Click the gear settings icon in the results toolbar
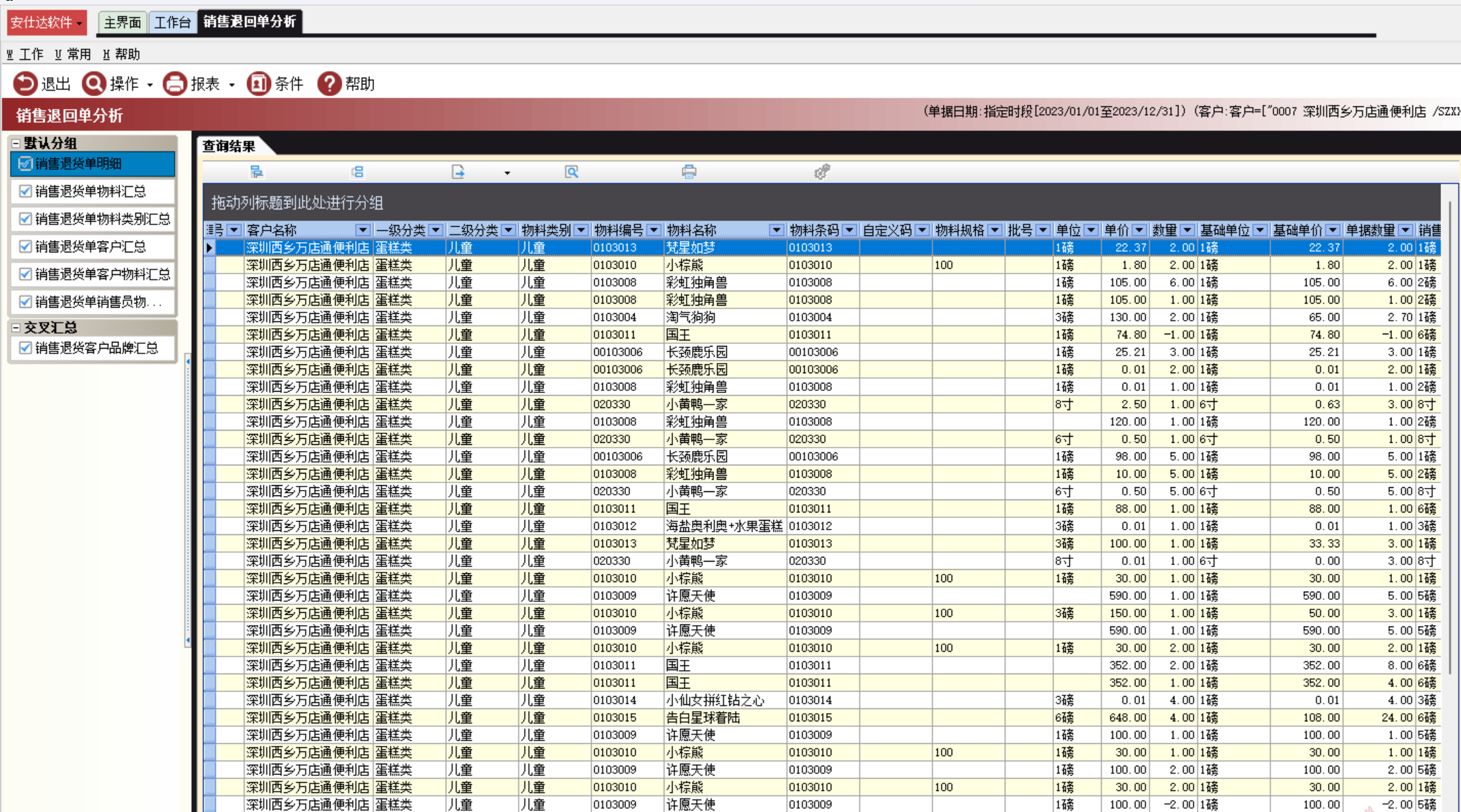 [x=822, y=172]
